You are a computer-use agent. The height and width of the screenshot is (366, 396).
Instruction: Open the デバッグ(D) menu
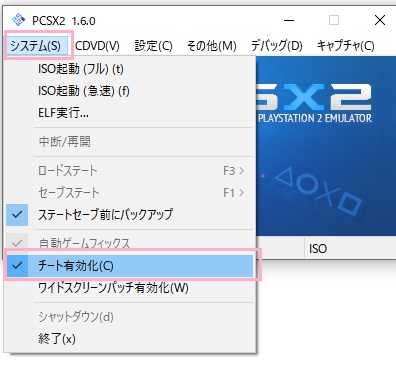pyautogui.click(x=277, y=45)
